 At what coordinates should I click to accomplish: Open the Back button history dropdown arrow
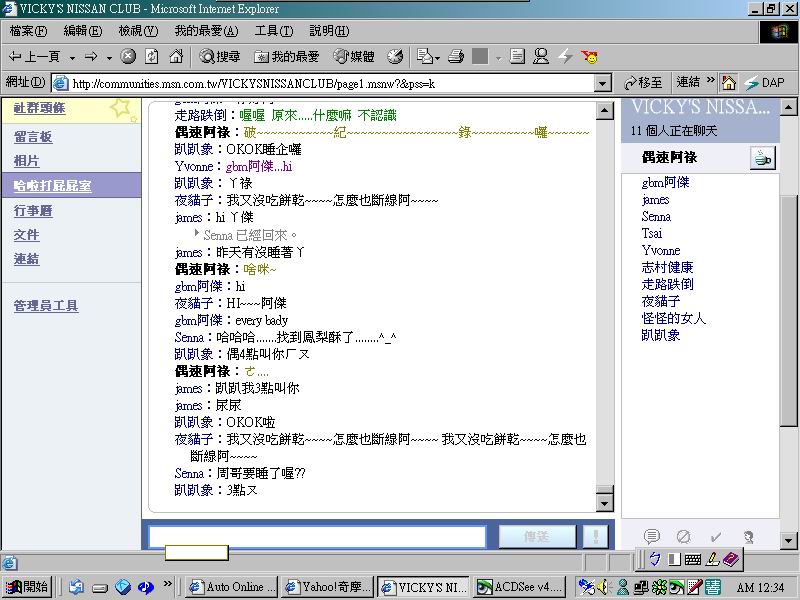click(70, 57)
